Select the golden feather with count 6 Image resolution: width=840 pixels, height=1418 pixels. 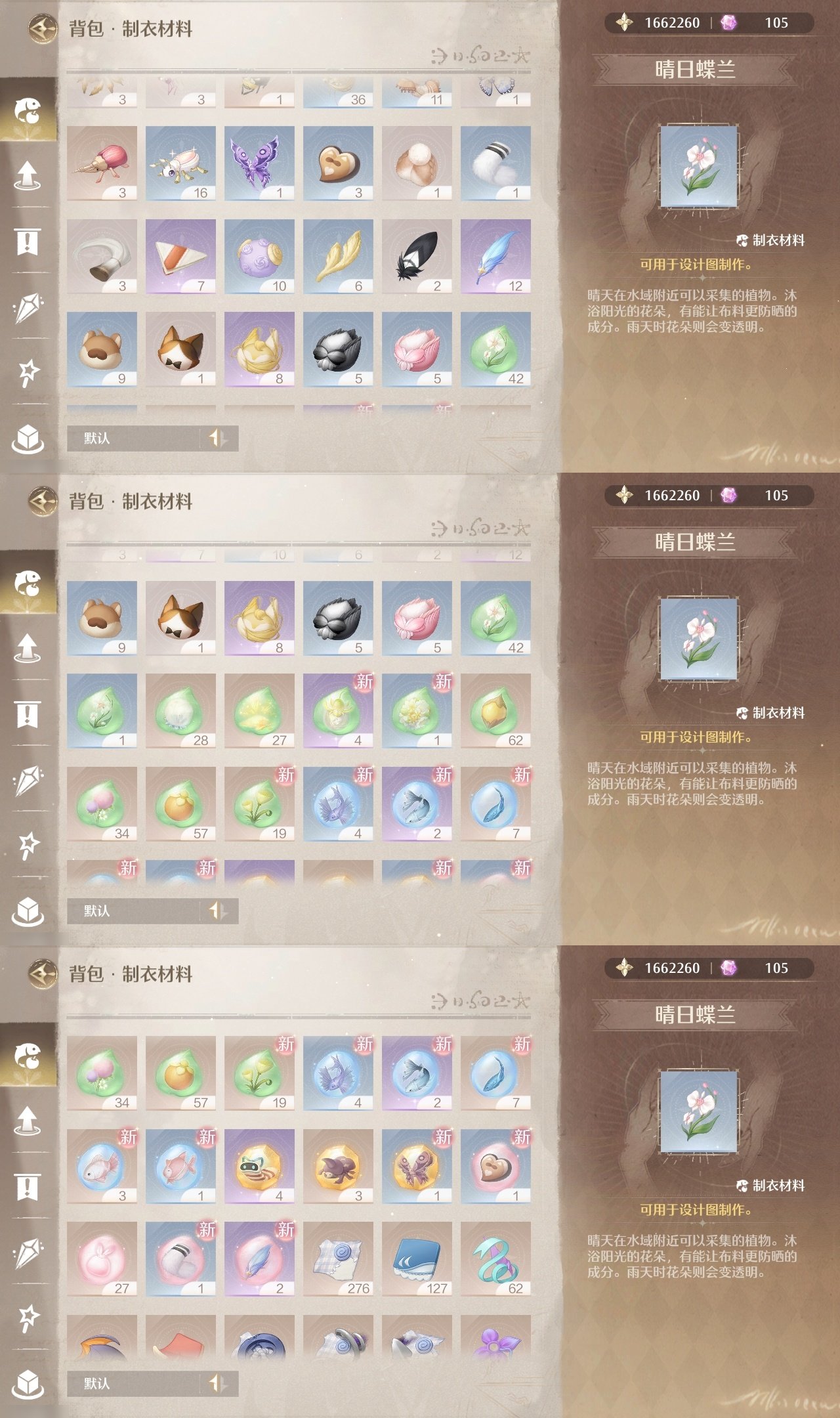pyautogui.click(x=338, y=257)
